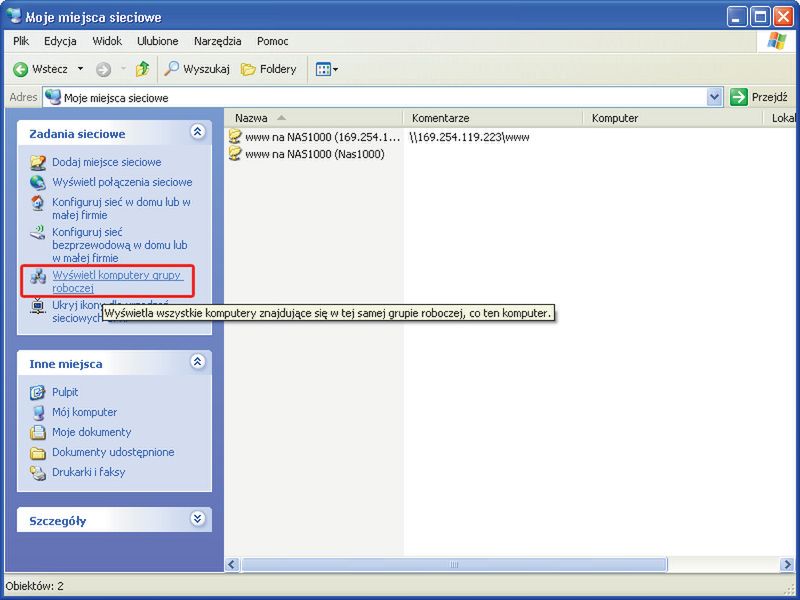Click Konfiguruj sieć bezprzewodową link

click(x=120, y=245)
